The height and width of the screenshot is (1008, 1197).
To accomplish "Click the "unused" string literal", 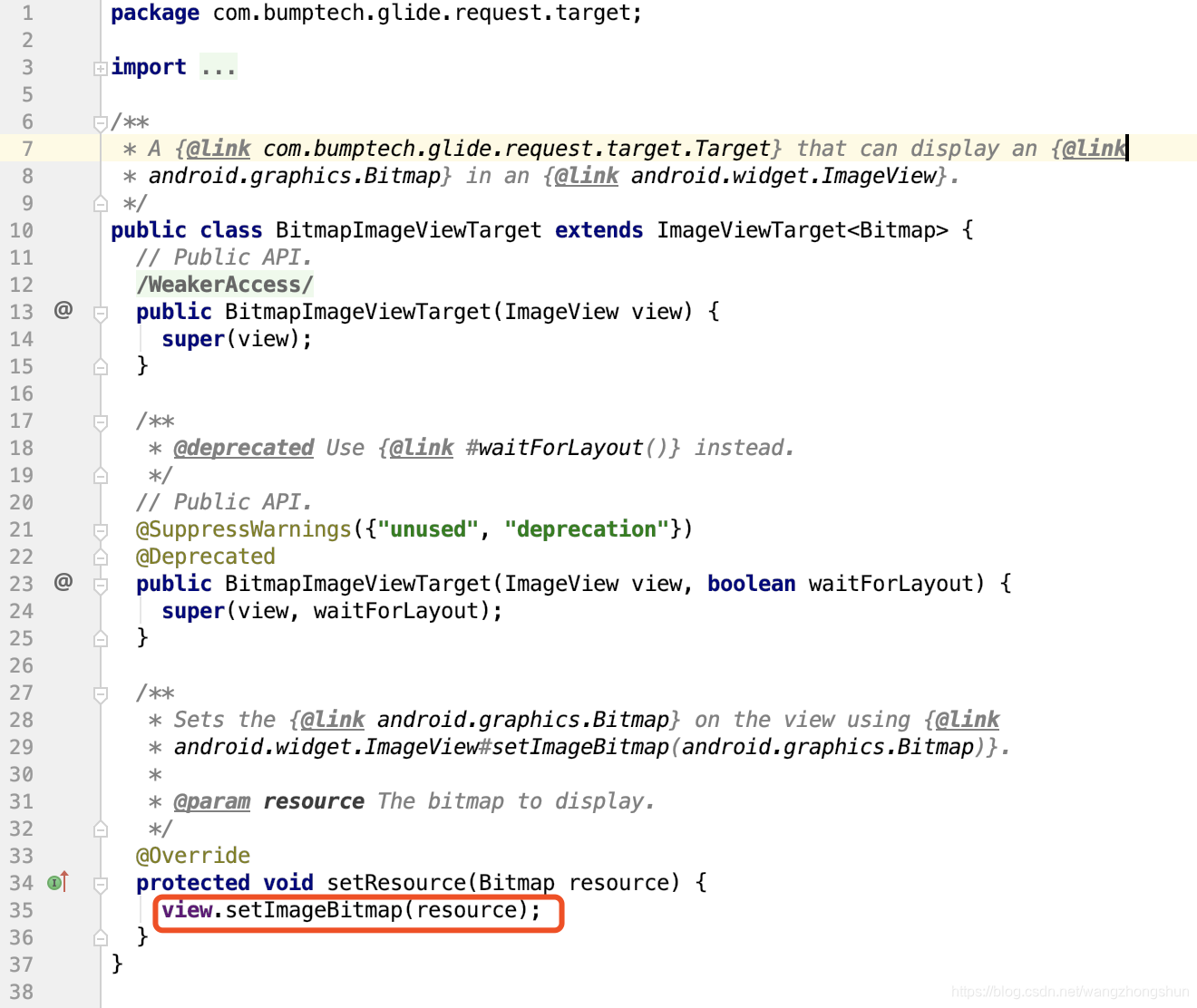I will 428,529.
